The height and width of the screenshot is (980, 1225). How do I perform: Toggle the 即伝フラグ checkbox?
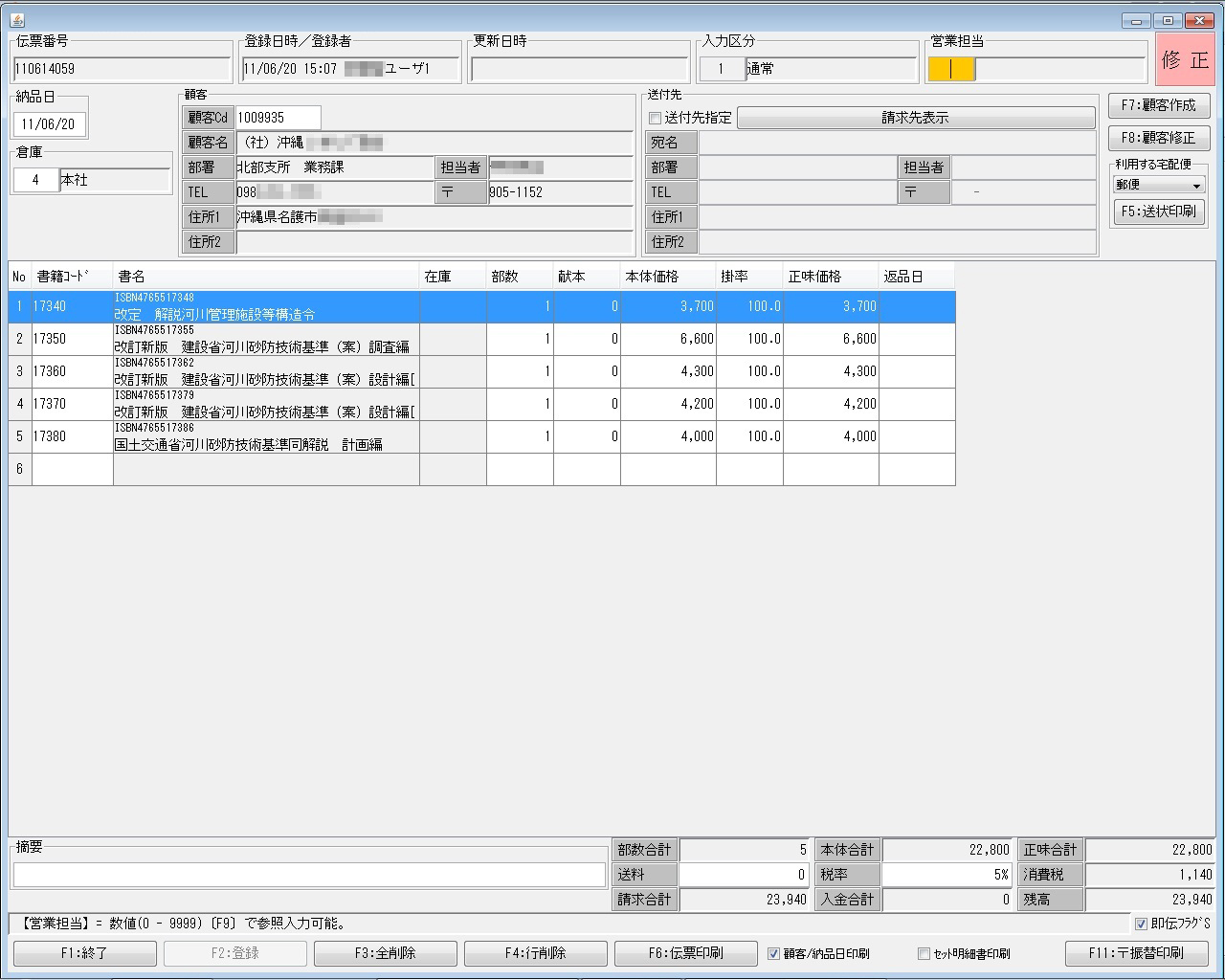(1140, 924)
